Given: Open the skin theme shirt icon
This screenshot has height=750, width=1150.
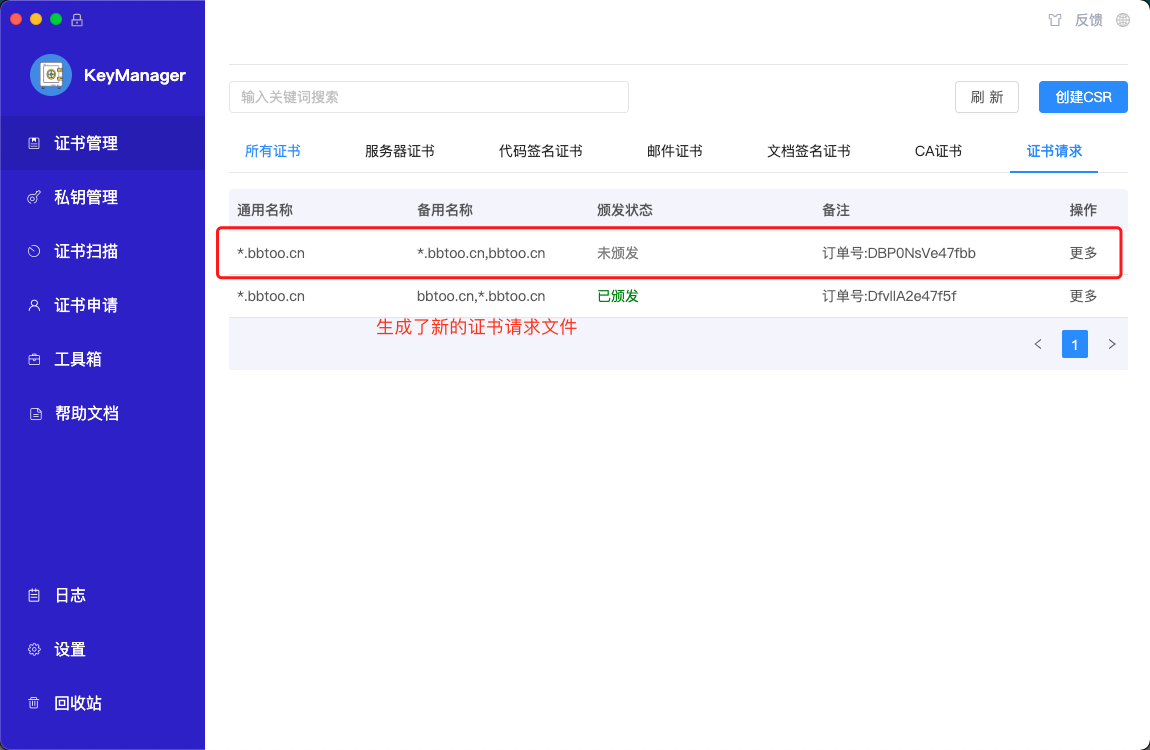Looking at the screenshot, I should coord(1054,20).
